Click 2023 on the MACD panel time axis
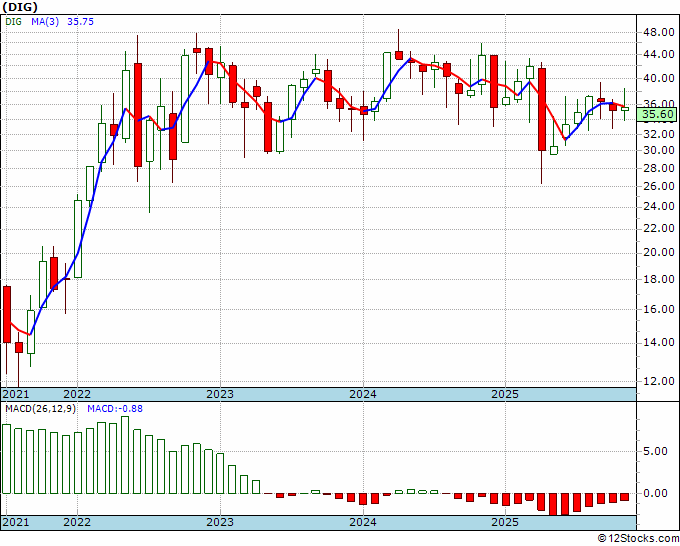Viewport: 680px width, 546px height. pos(220,522)
